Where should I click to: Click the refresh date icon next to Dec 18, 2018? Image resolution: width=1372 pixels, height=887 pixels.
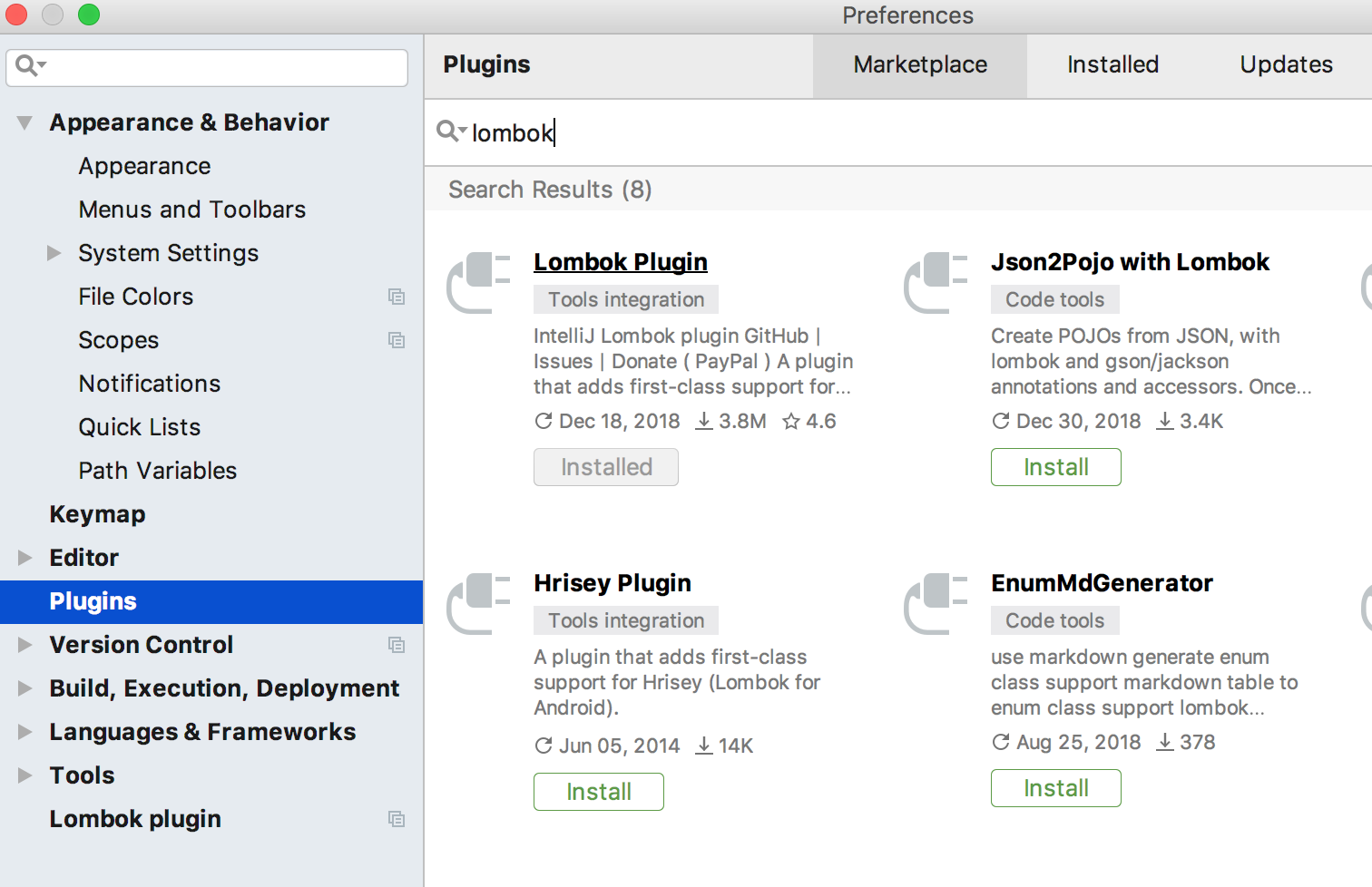click(x=544, y=421)
